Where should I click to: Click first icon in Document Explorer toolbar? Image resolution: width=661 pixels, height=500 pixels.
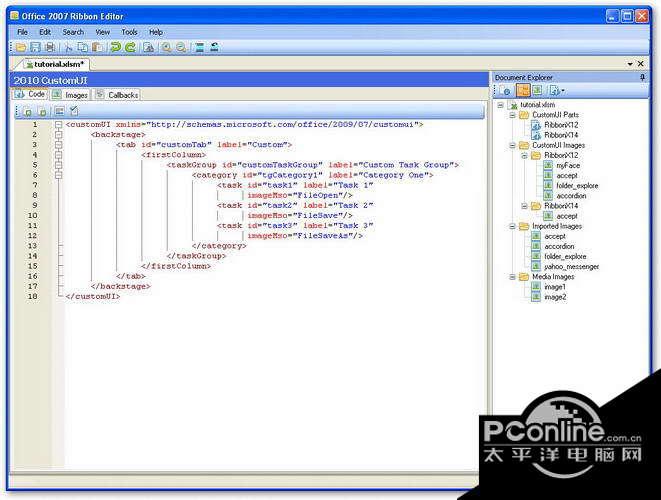[x=505, y=90]
